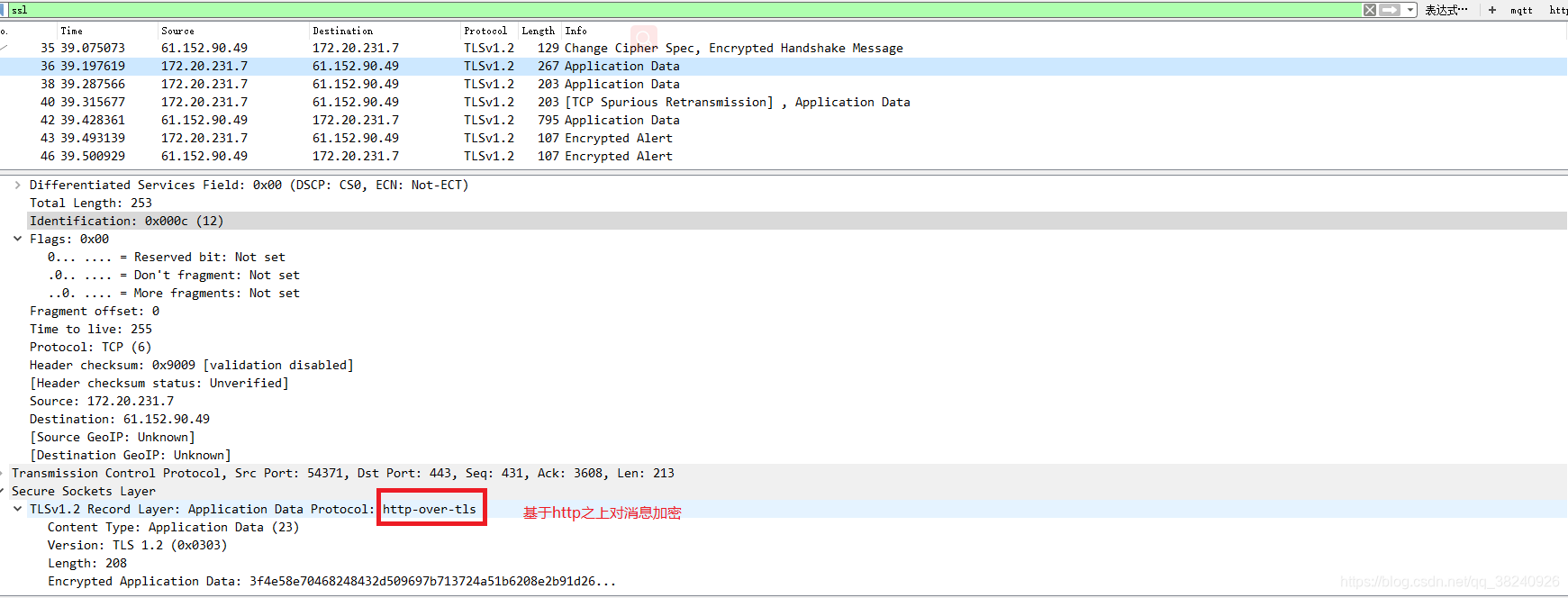This screenshot has width=1568, height=598.
Task: Select packet 36 Application Data row
Action: tap(784, 66)
